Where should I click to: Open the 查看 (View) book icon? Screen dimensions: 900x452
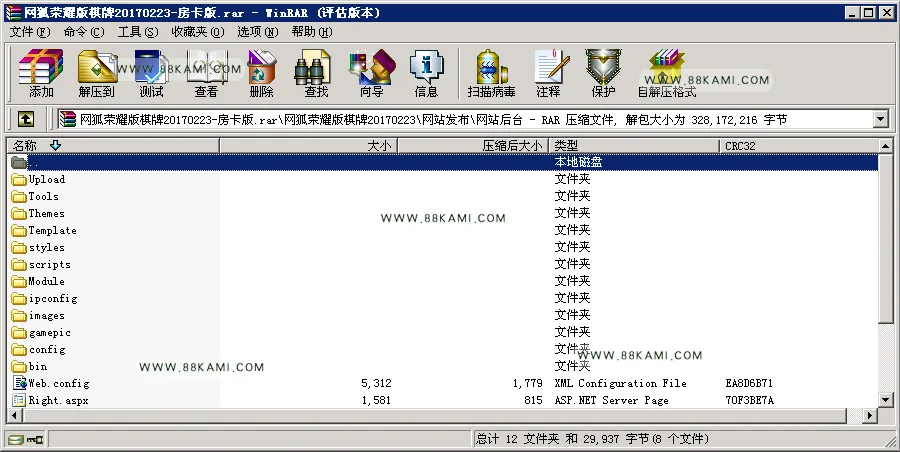[206, 73]
